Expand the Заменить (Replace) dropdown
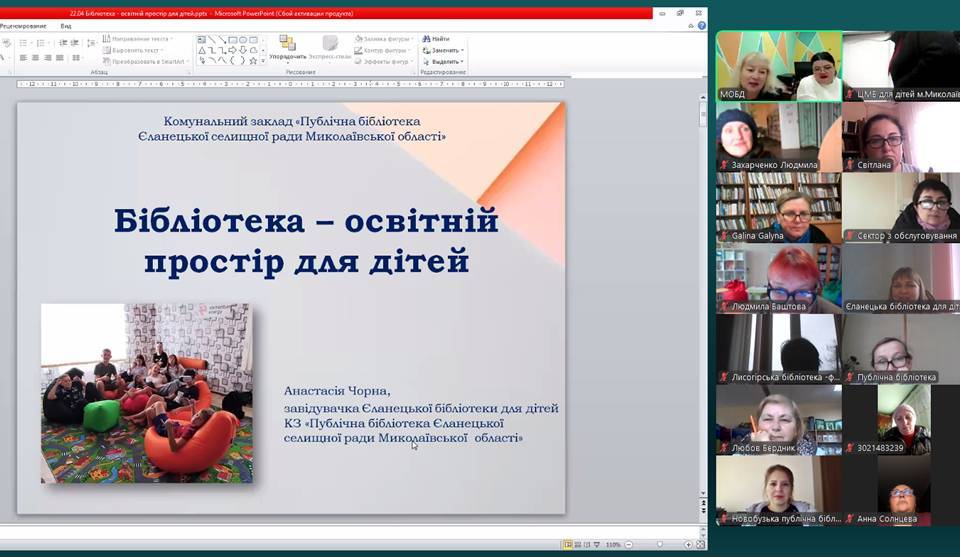This screenshot has height=557, width=960. pos(463,50)
